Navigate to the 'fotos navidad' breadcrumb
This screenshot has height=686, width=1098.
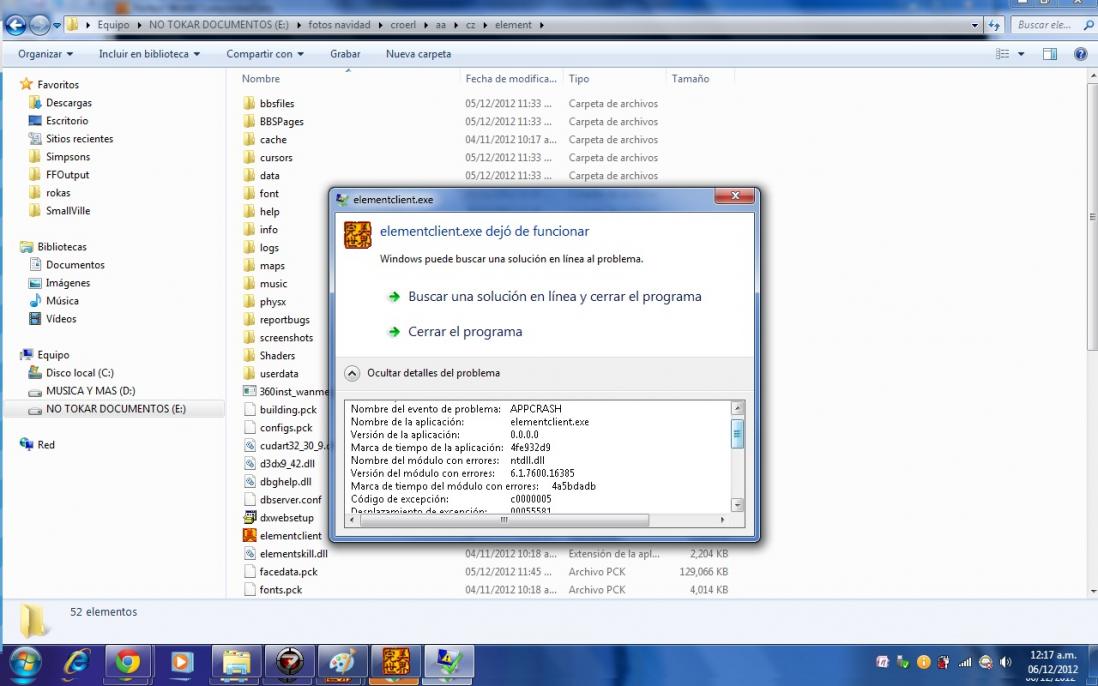tap(339, 24)
